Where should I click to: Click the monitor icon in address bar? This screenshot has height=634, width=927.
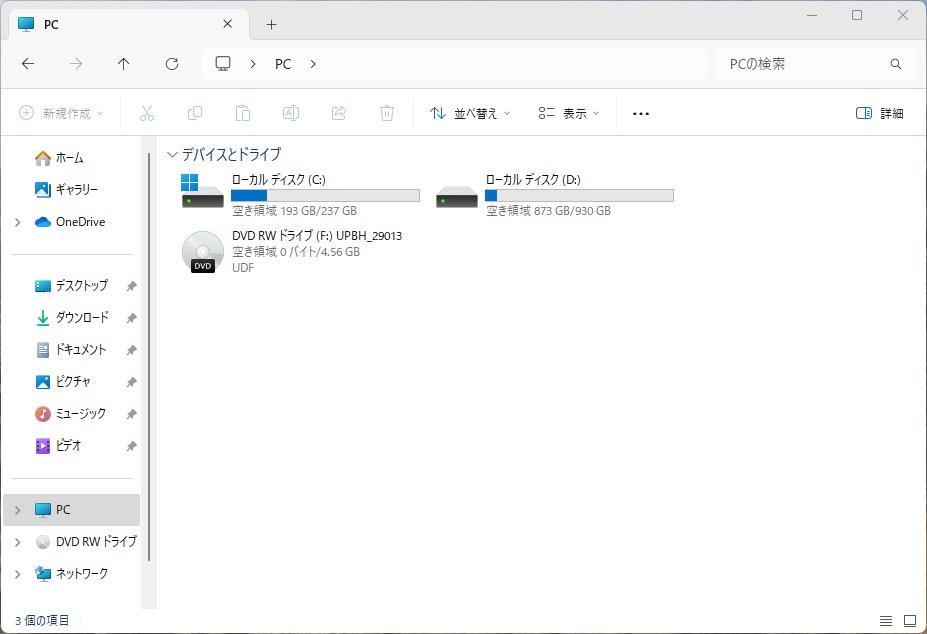point(223,64)
